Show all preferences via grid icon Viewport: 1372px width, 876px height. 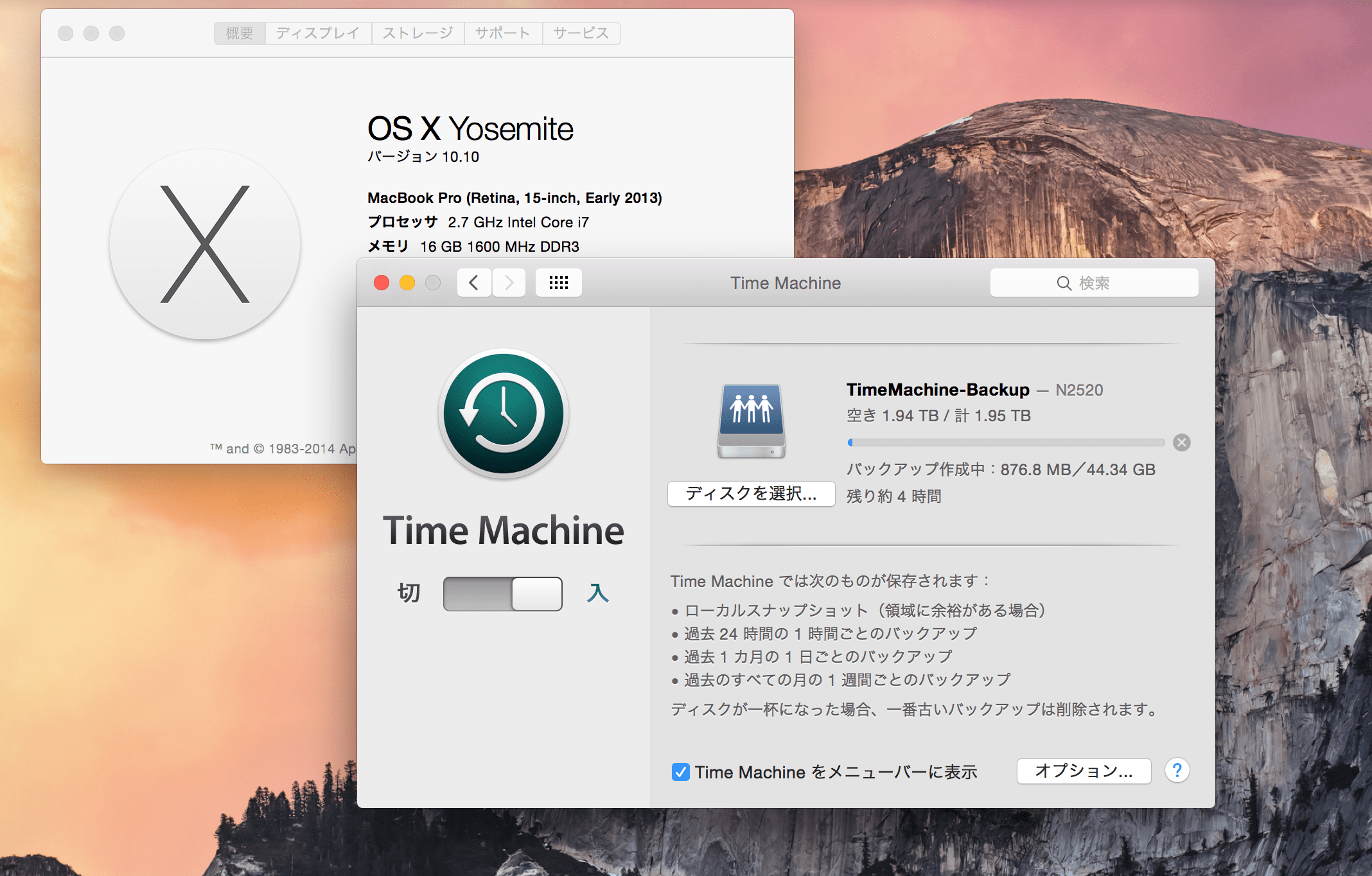point(558,283)
